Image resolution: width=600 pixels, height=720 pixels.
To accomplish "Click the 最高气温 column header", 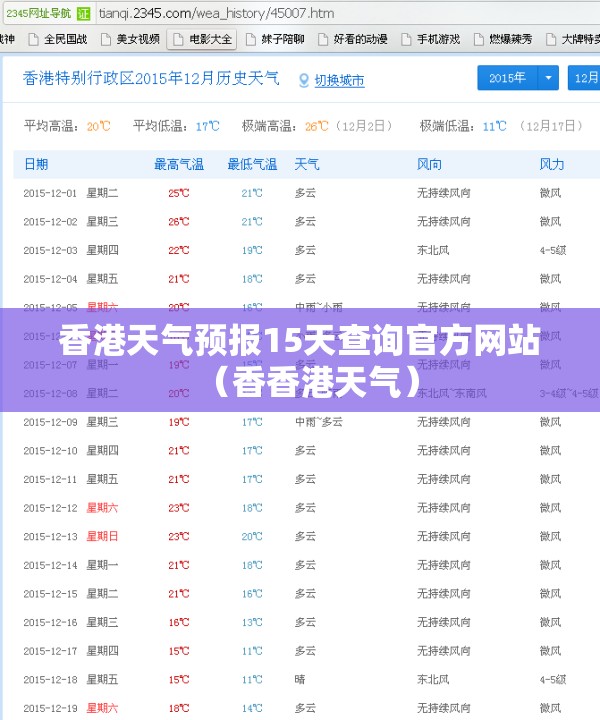I will [x=179, y=164].
